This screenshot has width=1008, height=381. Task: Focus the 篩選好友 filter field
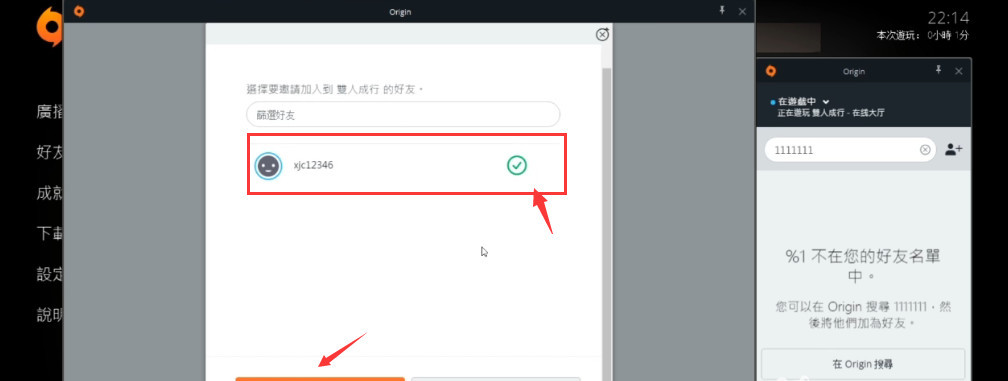coord(403,114)
